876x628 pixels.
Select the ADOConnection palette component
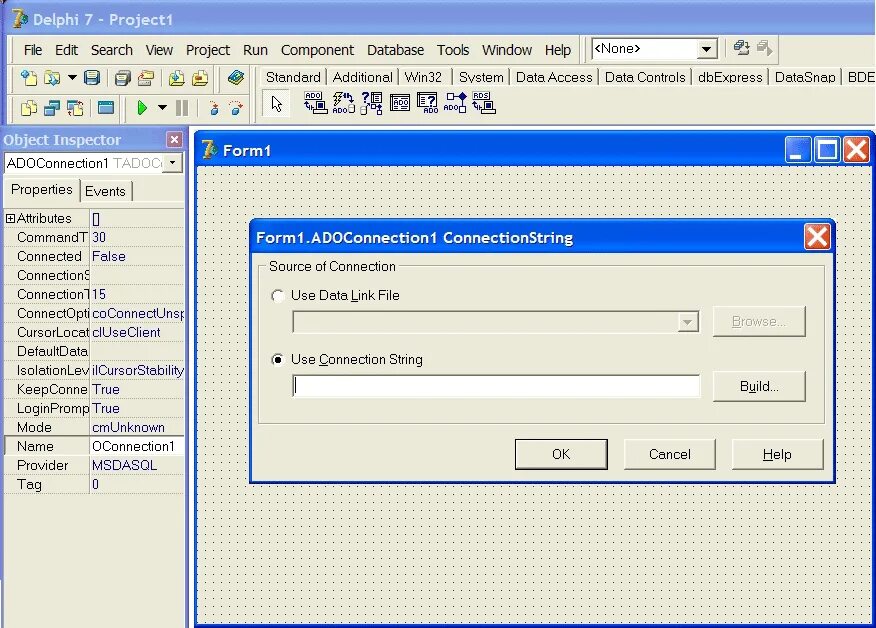pos(316,103)
